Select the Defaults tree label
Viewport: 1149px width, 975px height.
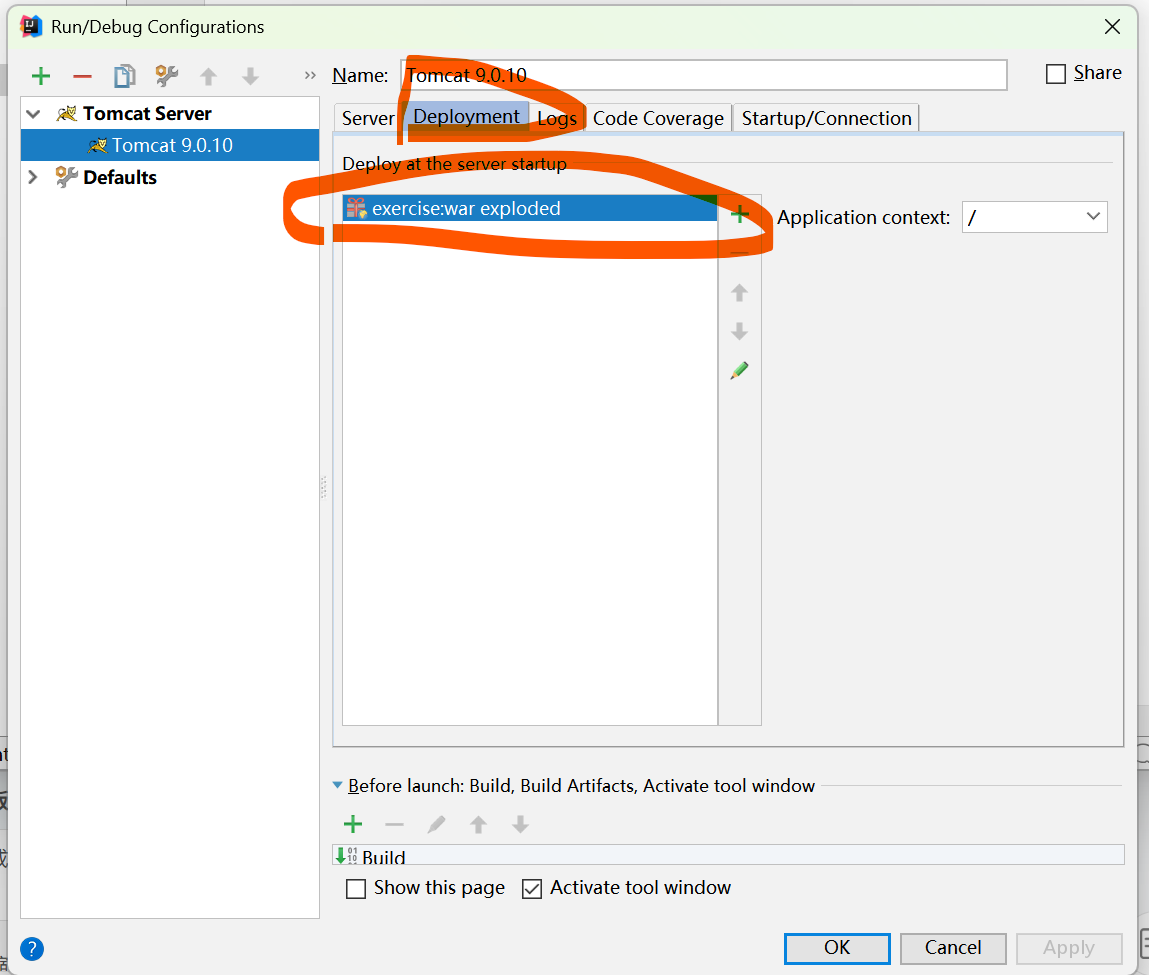point(120,177)
